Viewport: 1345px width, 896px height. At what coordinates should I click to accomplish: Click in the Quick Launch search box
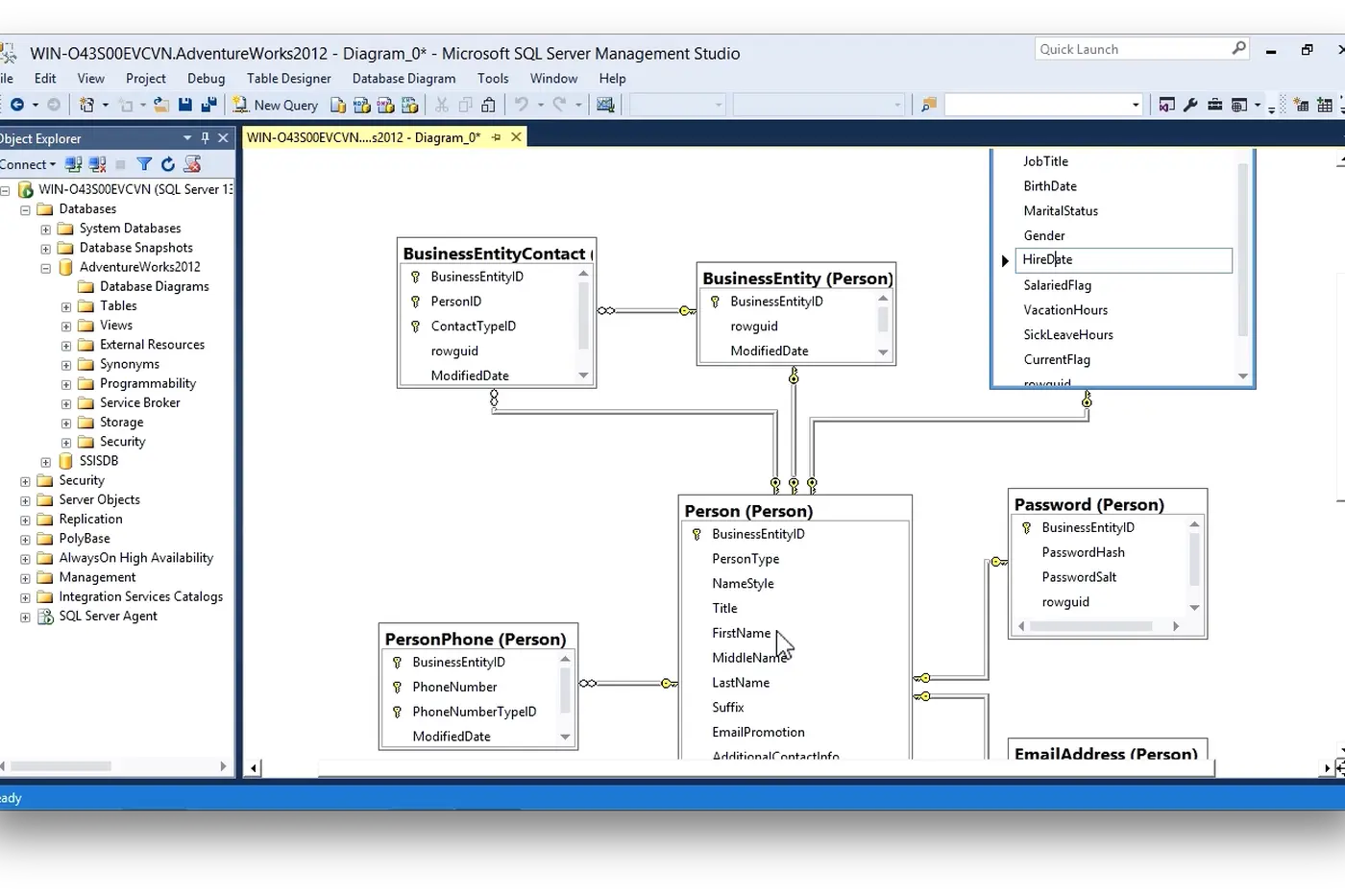pyautogui.click(x=1141, y=49)
